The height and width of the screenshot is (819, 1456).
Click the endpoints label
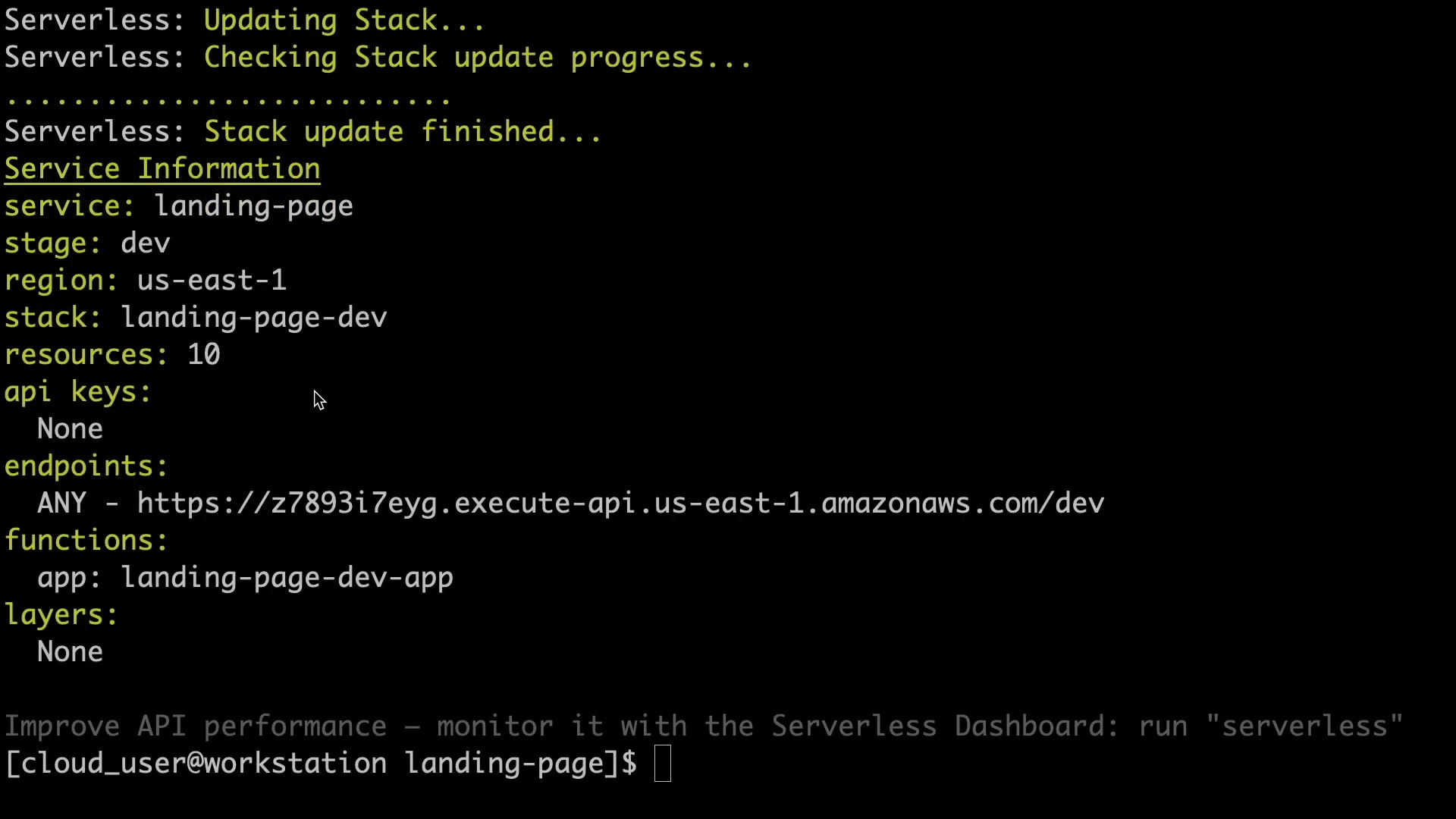(x=86, y=466)
